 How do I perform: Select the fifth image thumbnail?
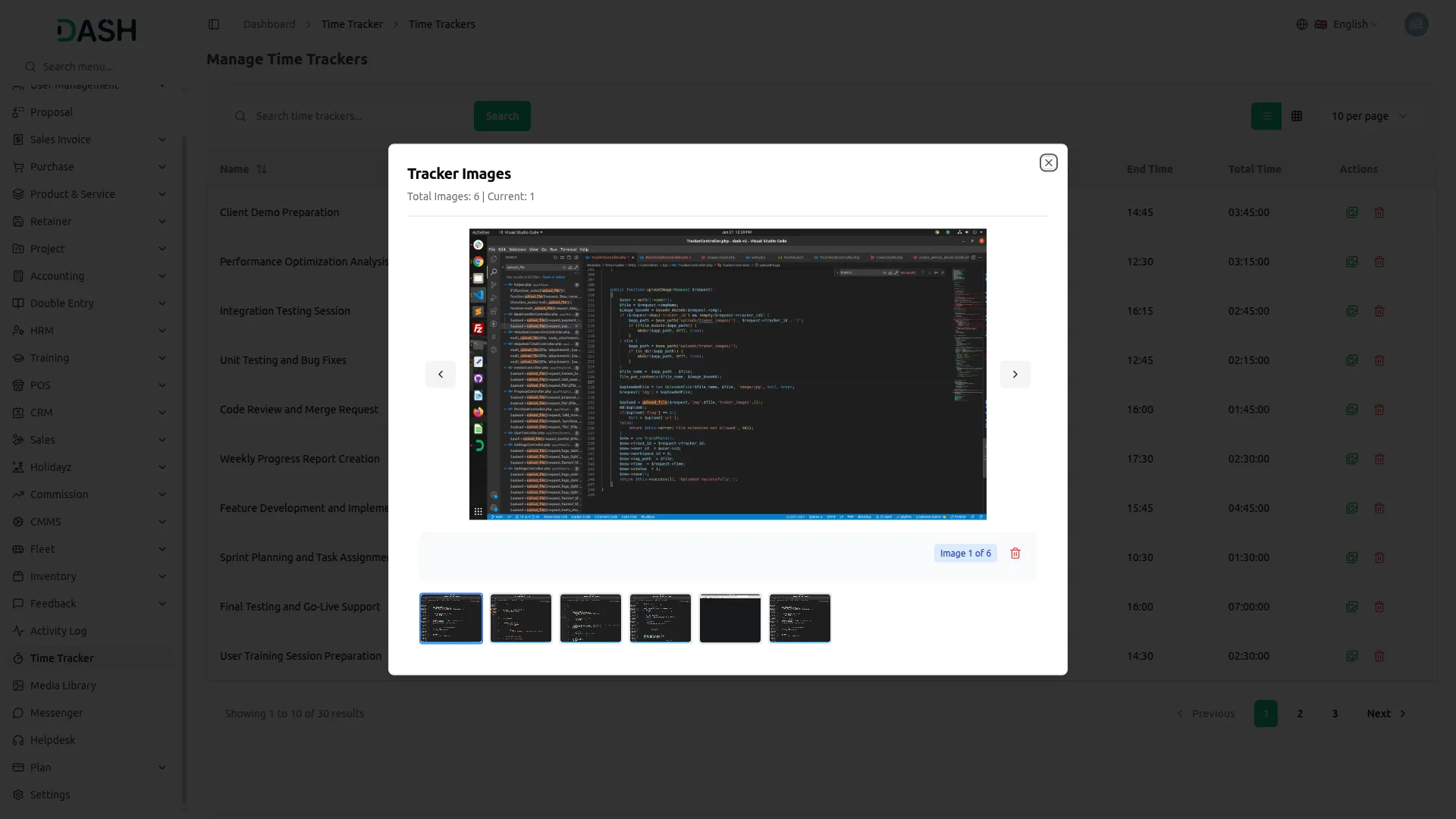[730, 618]
